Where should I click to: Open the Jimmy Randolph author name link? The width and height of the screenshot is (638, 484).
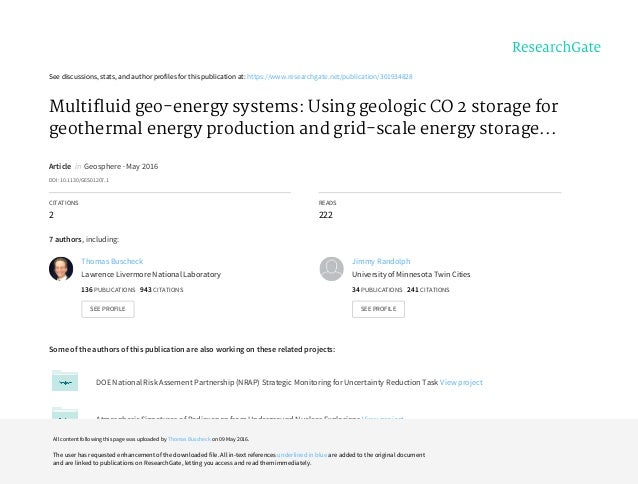(381, 261)
